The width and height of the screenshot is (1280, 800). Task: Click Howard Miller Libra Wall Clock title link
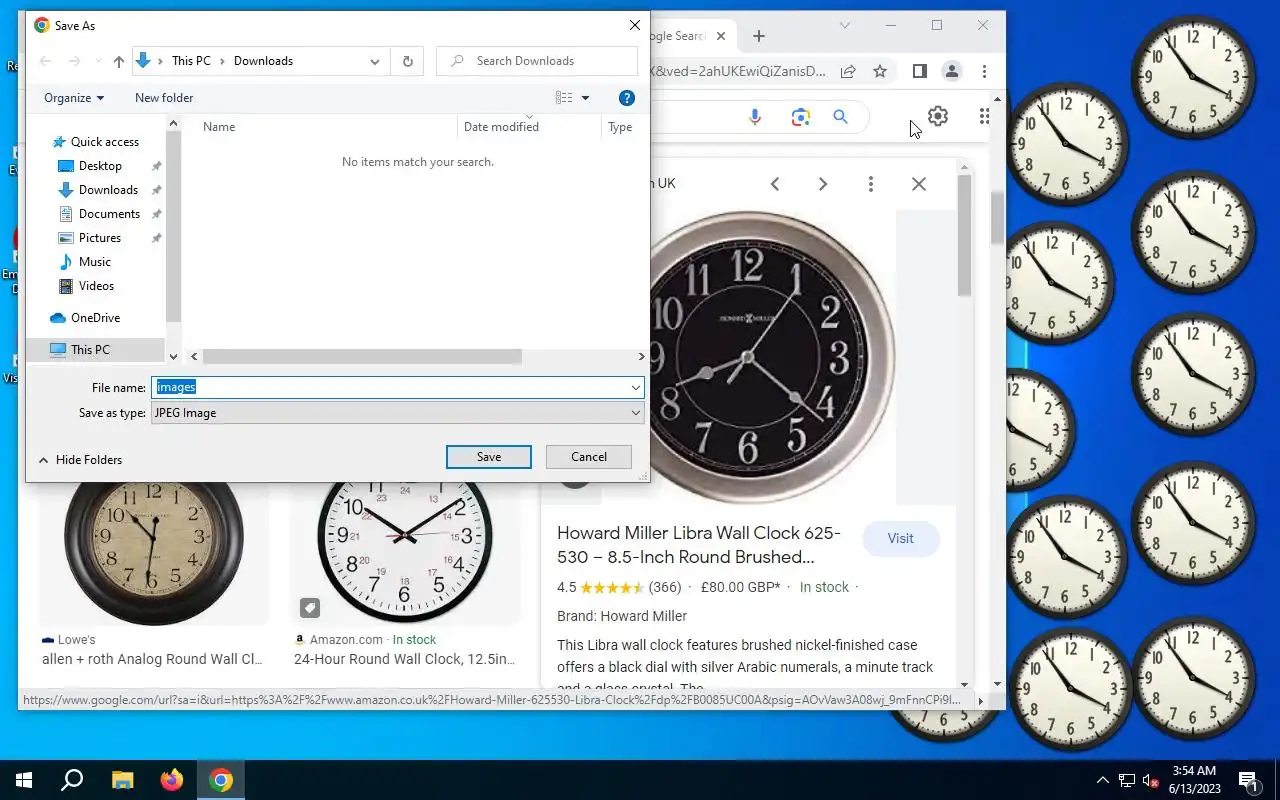[x=699, y=545]
